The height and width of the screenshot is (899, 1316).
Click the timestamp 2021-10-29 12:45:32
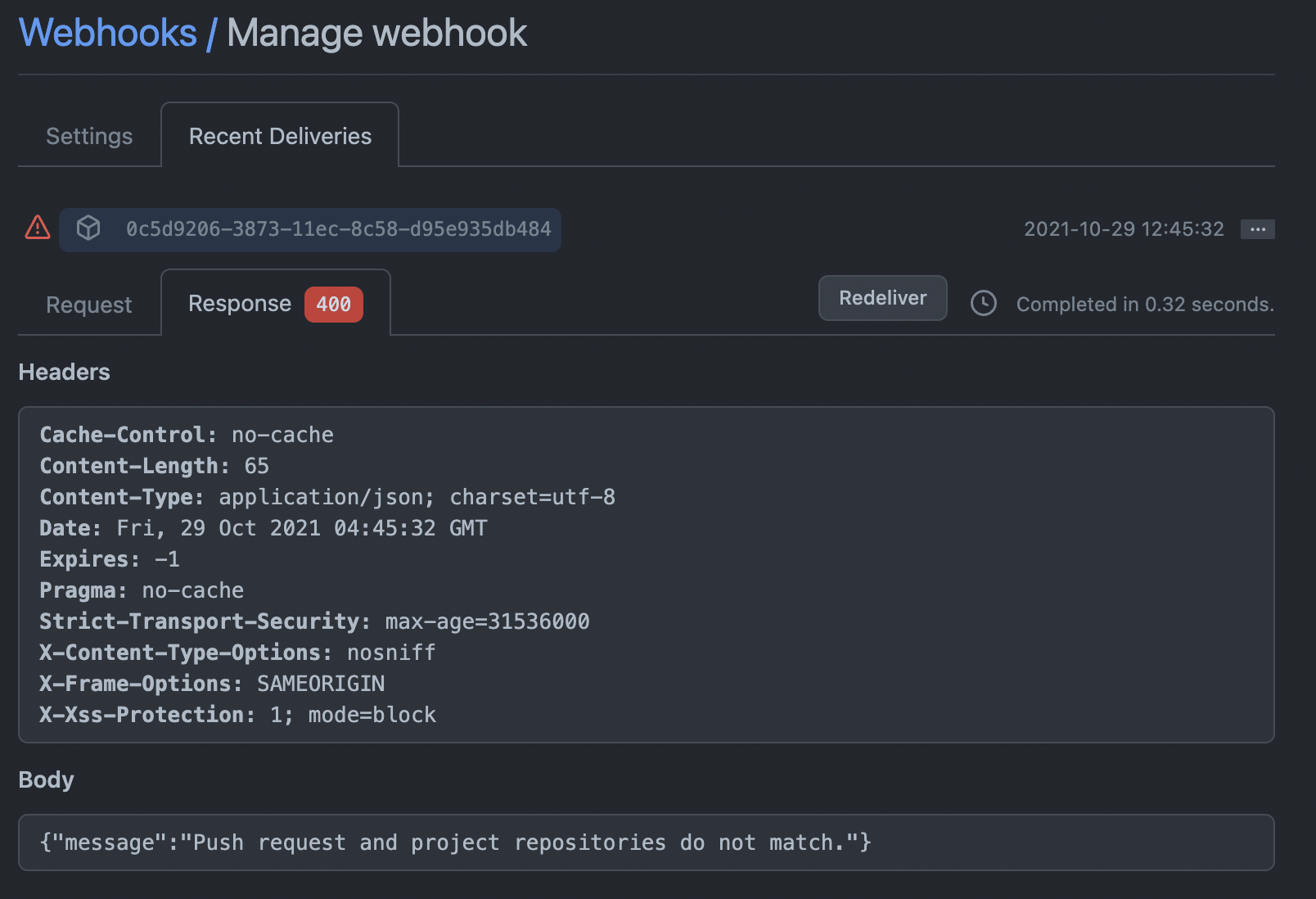click(x=1124, y=229)
